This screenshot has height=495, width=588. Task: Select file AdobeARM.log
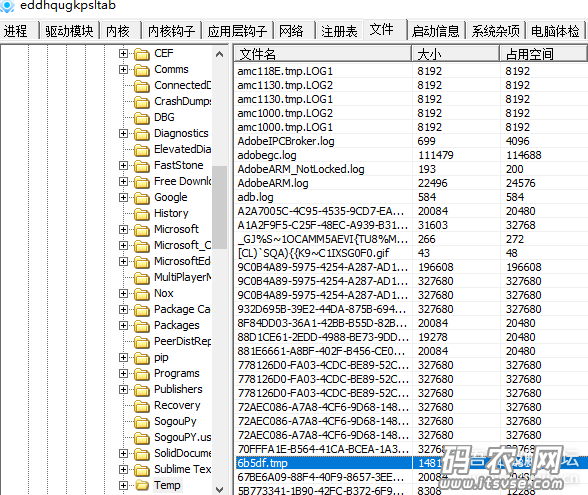273,183
